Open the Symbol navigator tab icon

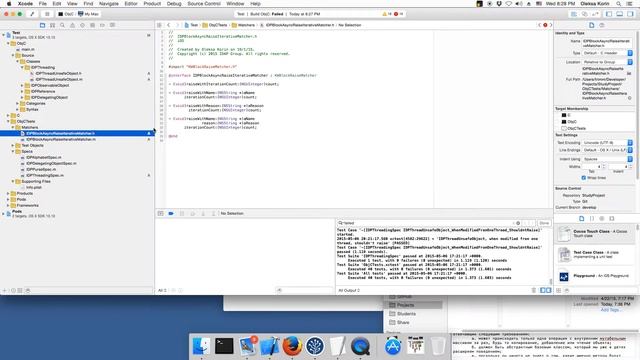(52, 25)
